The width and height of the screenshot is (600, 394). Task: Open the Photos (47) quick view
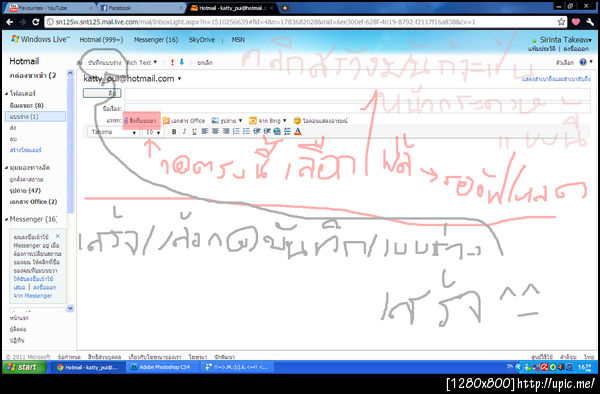(x=25, y=190)
